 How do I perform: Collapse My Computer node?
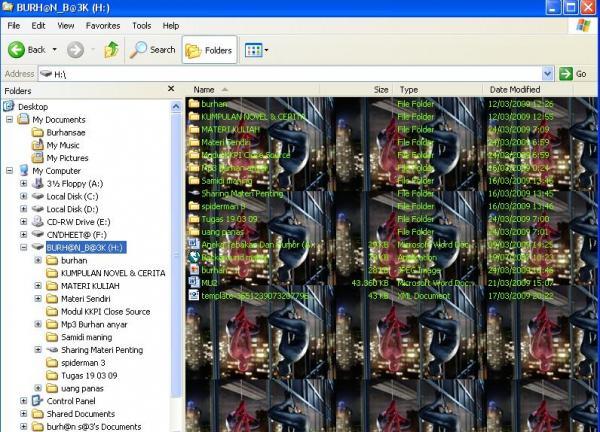pos(10,171)
